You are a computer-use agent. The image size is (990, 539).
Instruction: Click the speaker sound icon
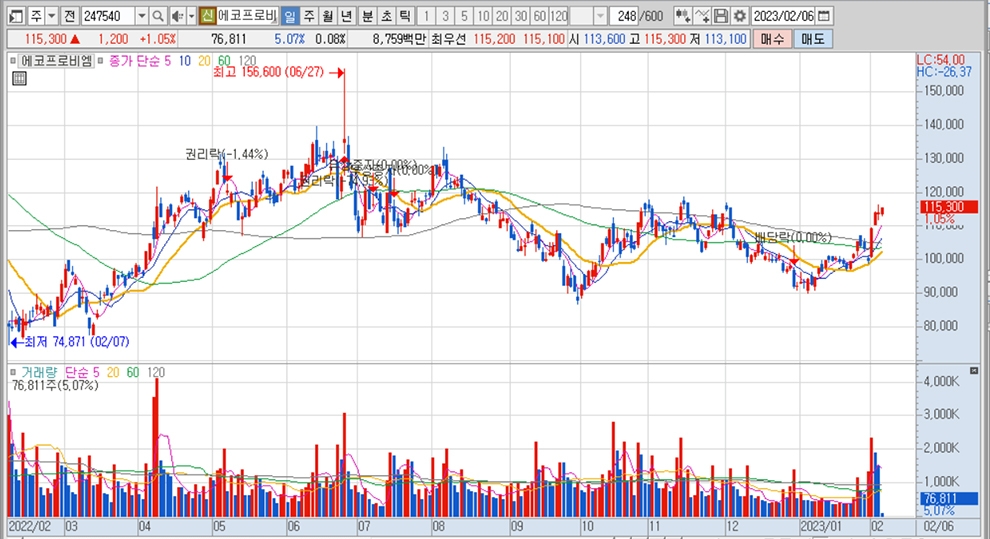(177, 16)
